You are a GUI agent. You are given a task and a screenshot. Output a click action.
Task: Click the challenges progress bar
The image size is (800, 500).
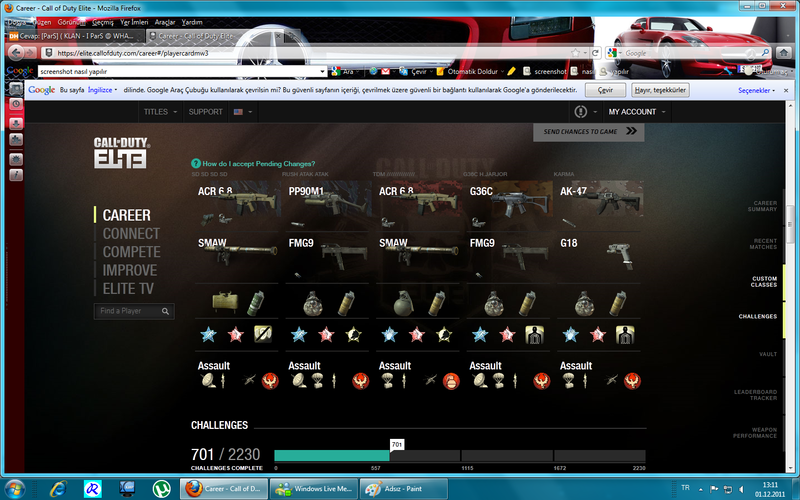(460, 455)
